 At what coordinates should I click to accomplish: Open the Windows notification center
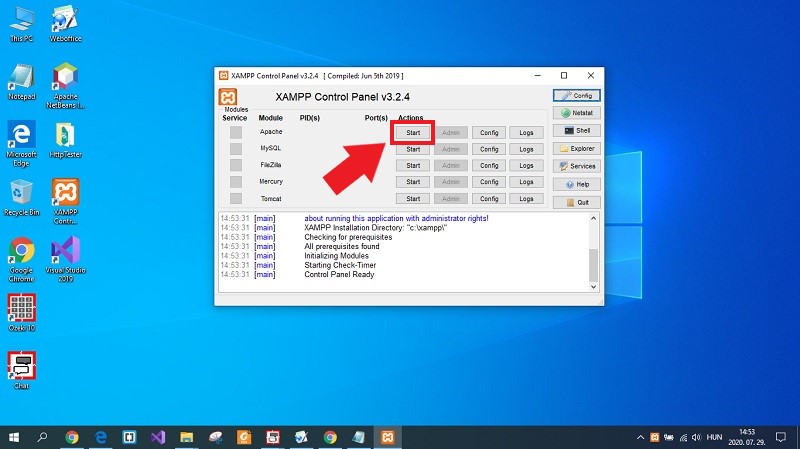[781, 437]
